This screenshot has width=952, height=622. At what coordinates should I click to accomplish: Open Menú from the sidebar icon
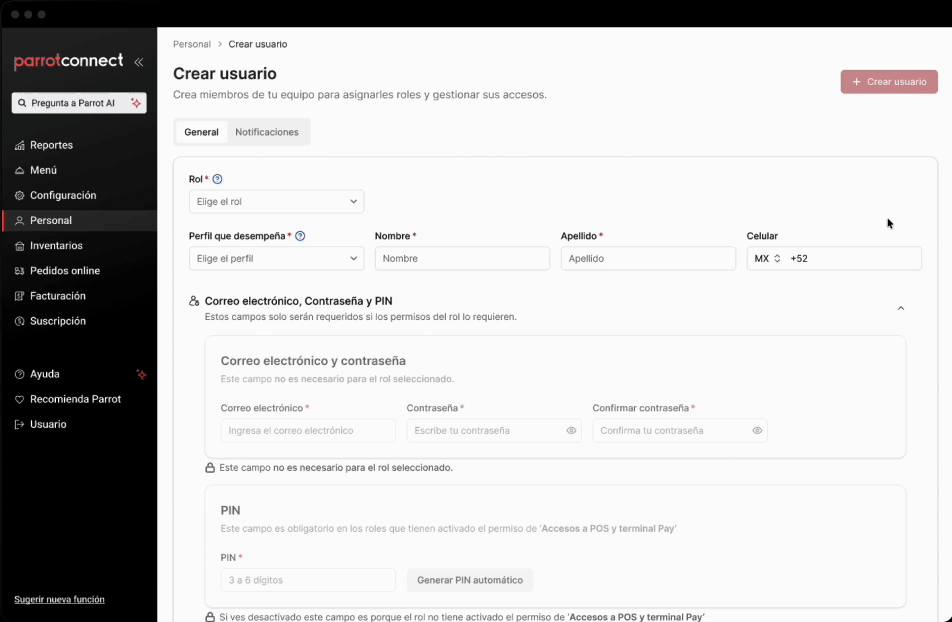pos(20,170)
